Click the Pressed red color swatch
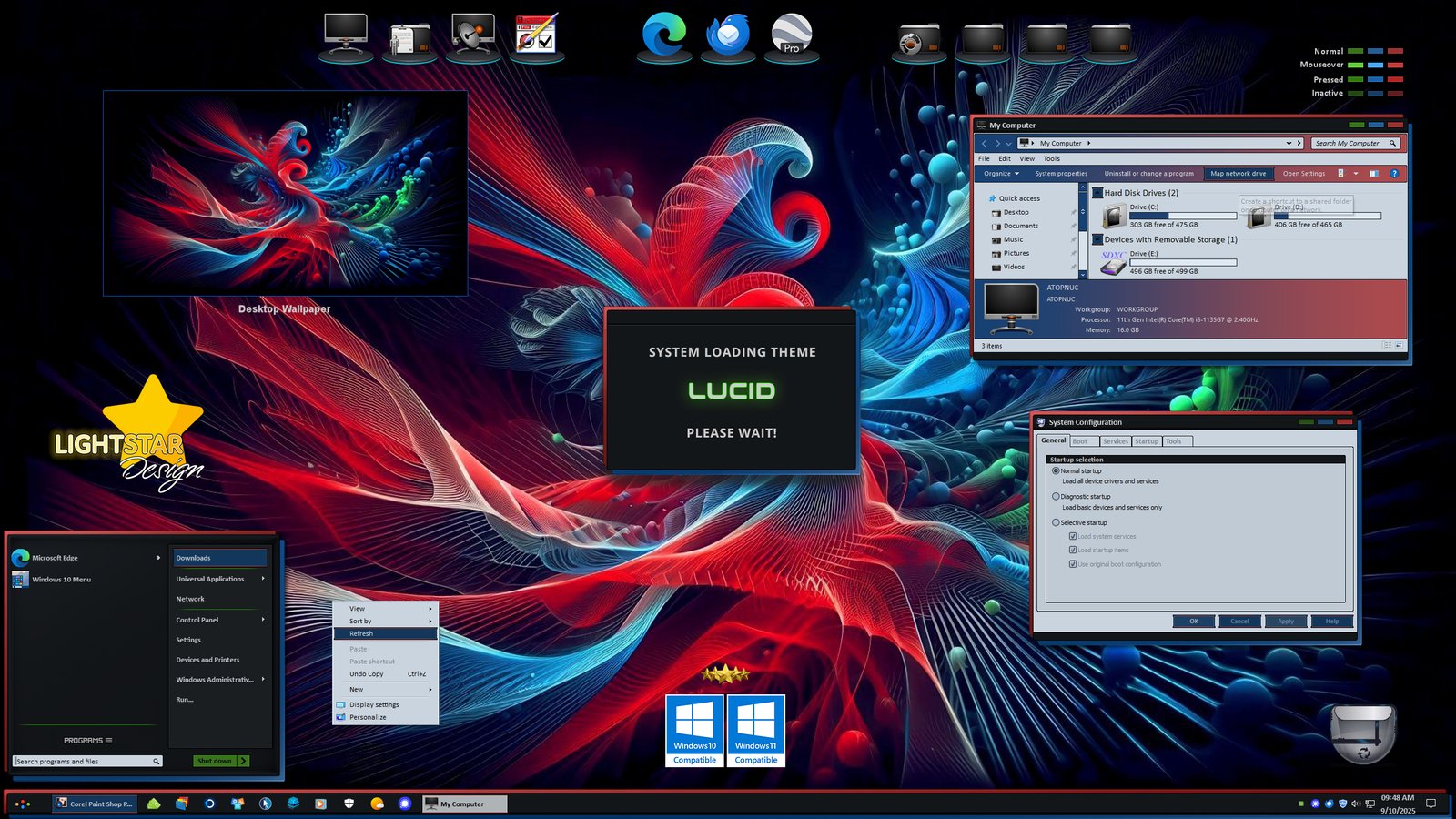 point(1395,79)
